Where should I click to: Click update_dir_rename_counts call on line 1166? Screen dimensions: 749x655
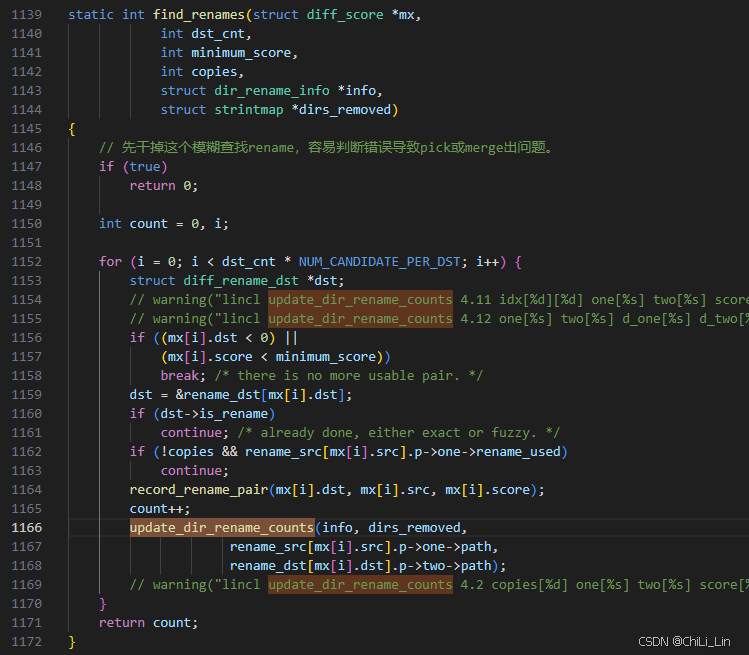point(222,528)
